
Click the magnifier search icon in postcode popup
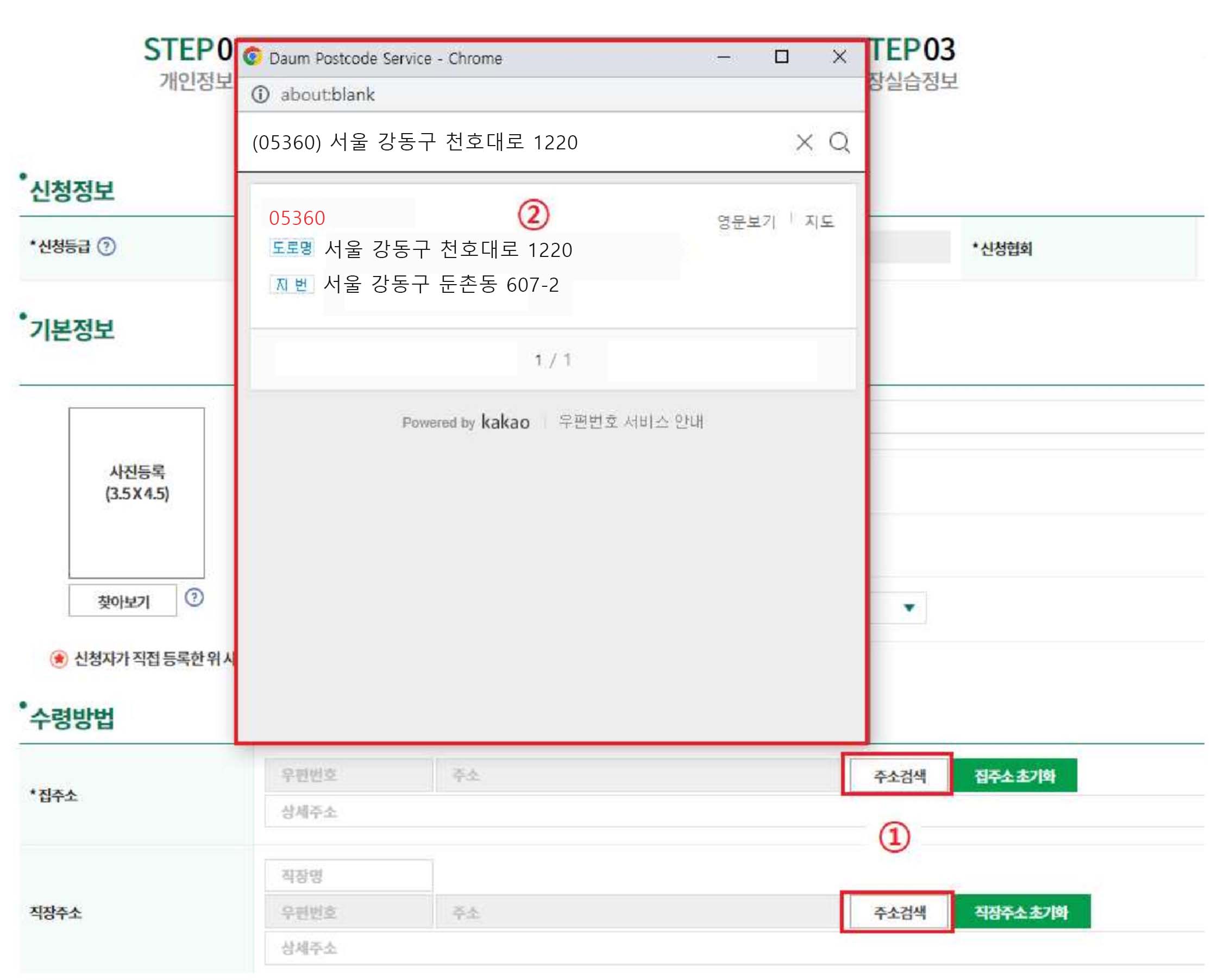839,142
